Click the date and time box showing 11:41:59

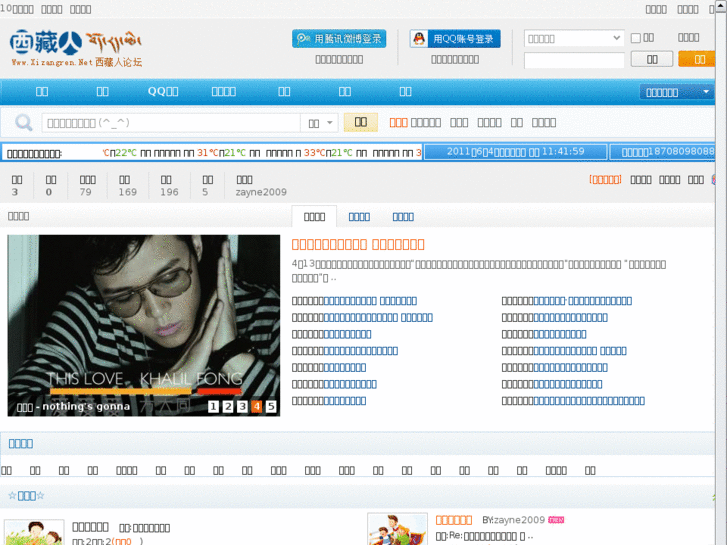(516, 152)
